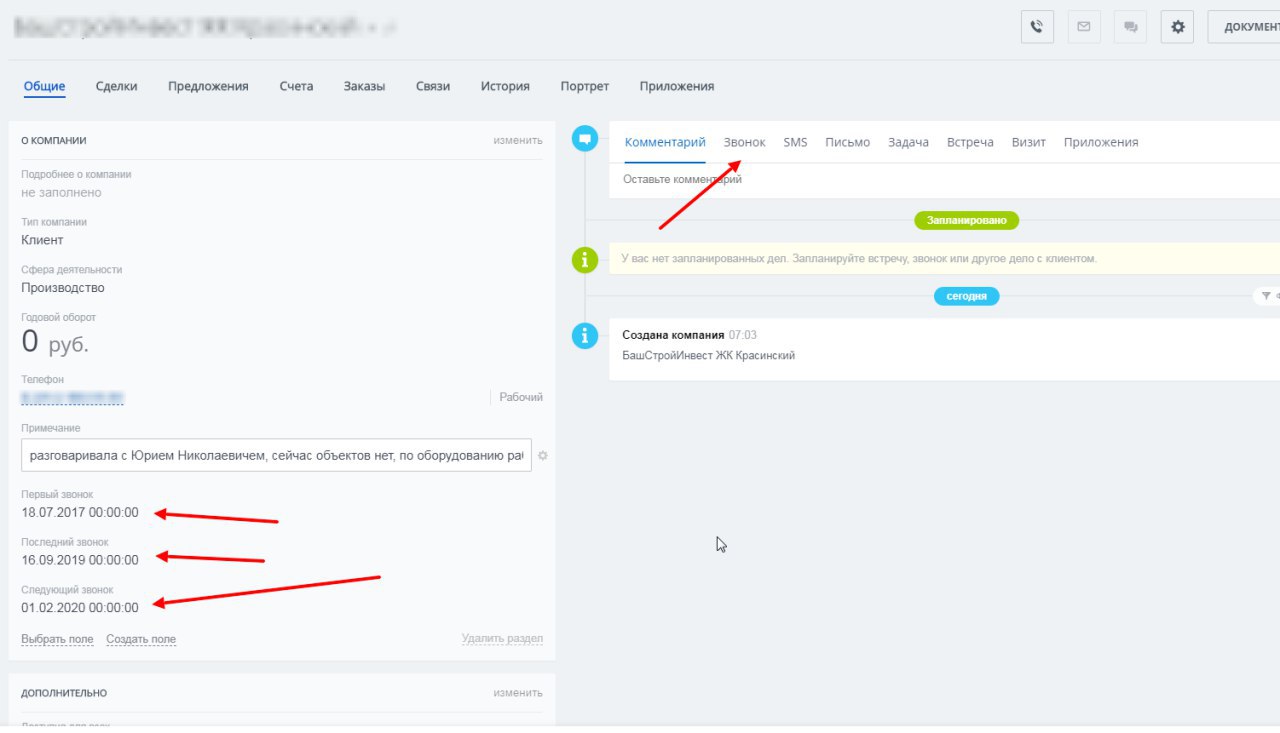The image size is (1280, 733).
Task: Open the Портрет tab
Action: (585, 86)
